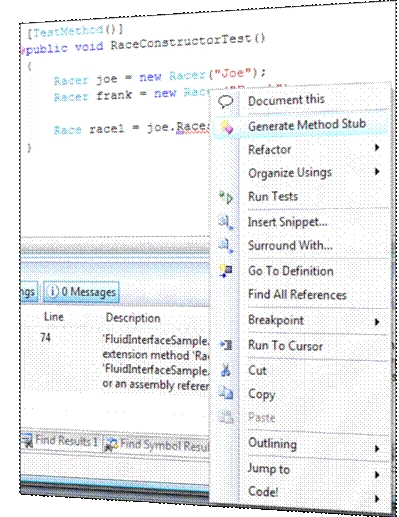This screenshot has width=399, height=517.
Task: Switch to the Find Symbol Results tab
Action: 157,445
